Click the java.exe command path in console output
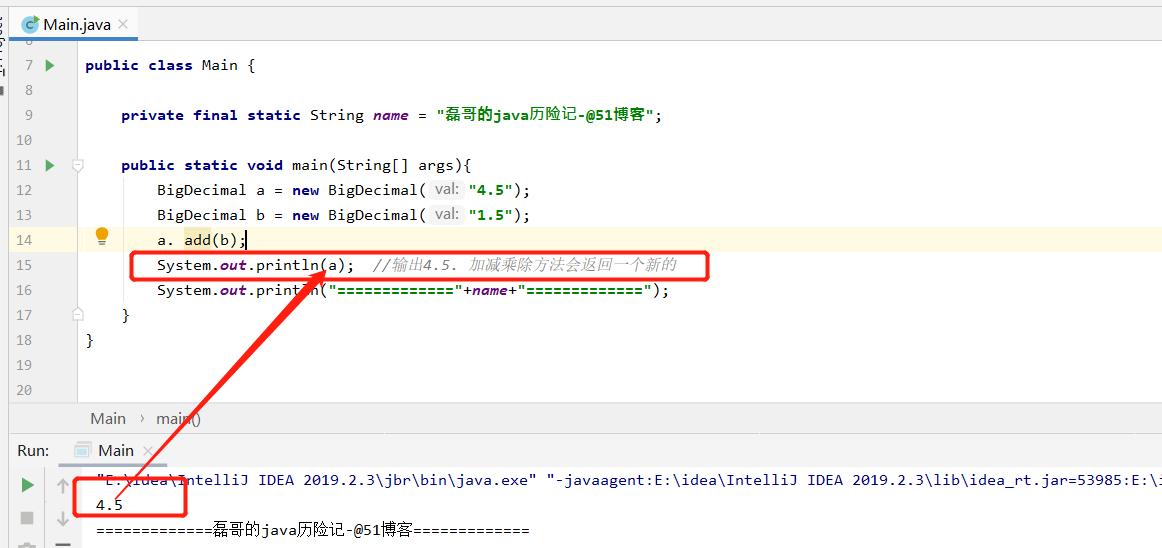1162x548 pixels. (x=316, y=480)
